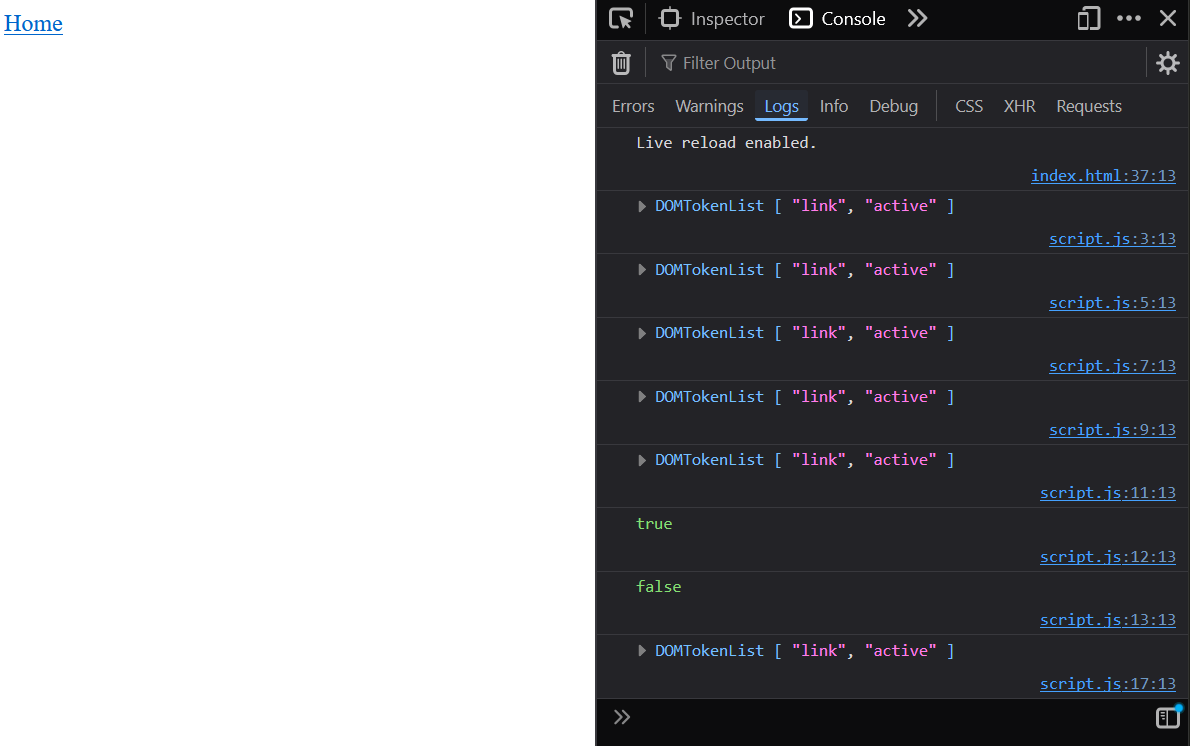Viewport: 1190px width, 746px height.
Task: Select the Console tab
Action: [838, 19]
